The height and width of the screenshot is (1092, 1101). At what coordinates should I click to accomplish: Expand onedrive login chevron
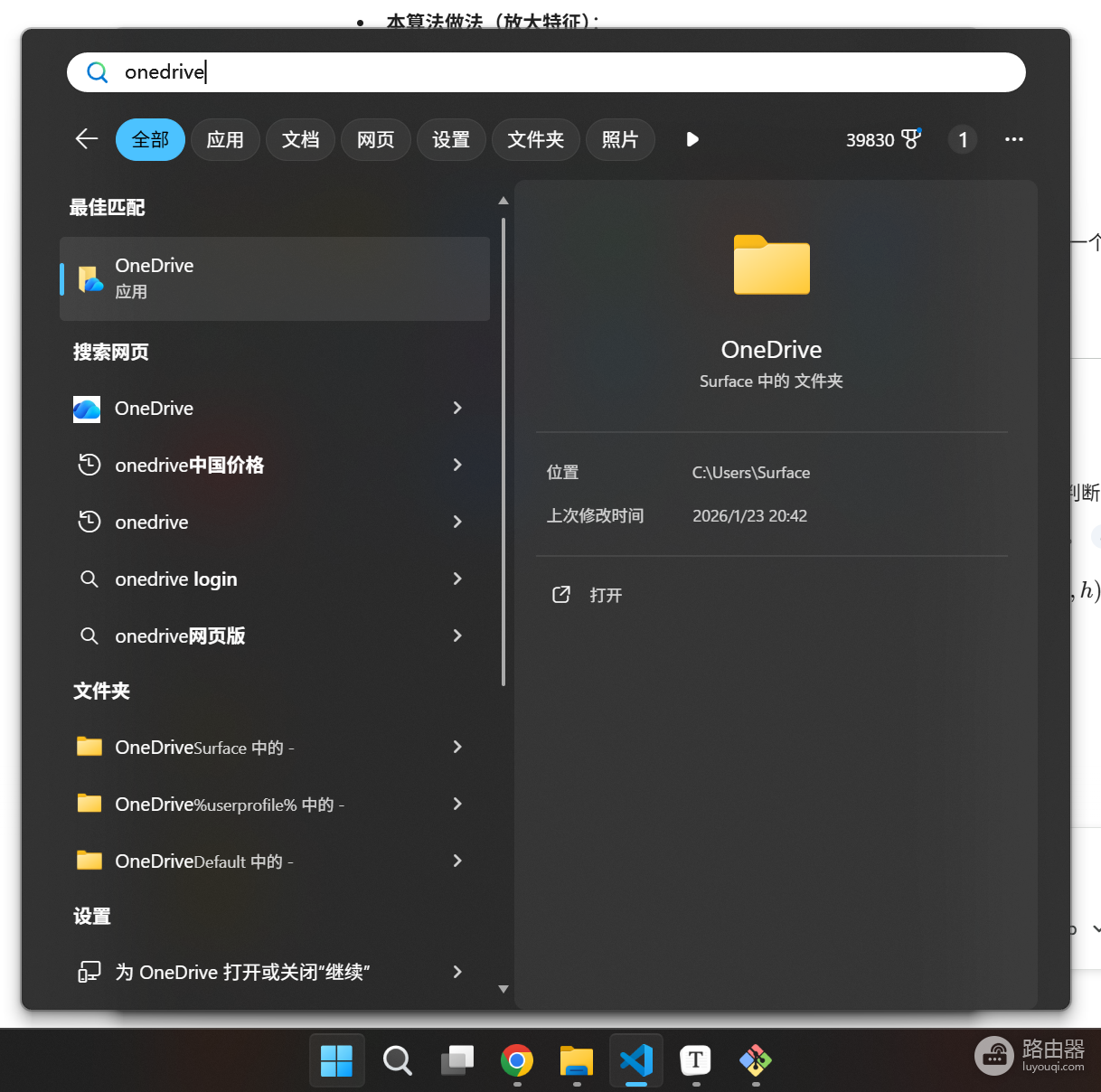coord(457,579)
